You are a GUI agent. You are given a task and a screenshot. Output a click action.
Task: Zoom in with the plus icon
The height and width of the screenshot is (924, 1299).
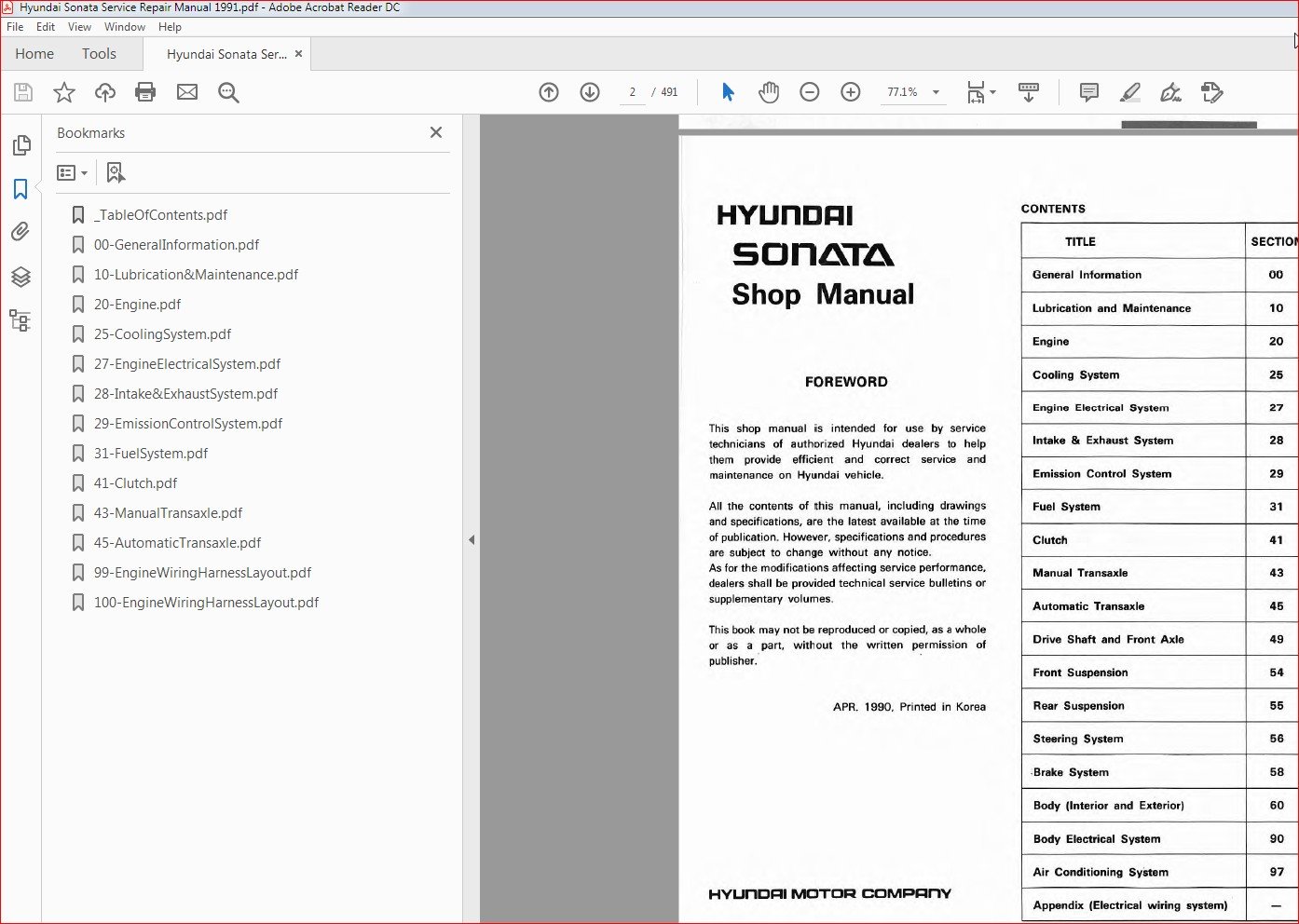click(x=851, y=92)
